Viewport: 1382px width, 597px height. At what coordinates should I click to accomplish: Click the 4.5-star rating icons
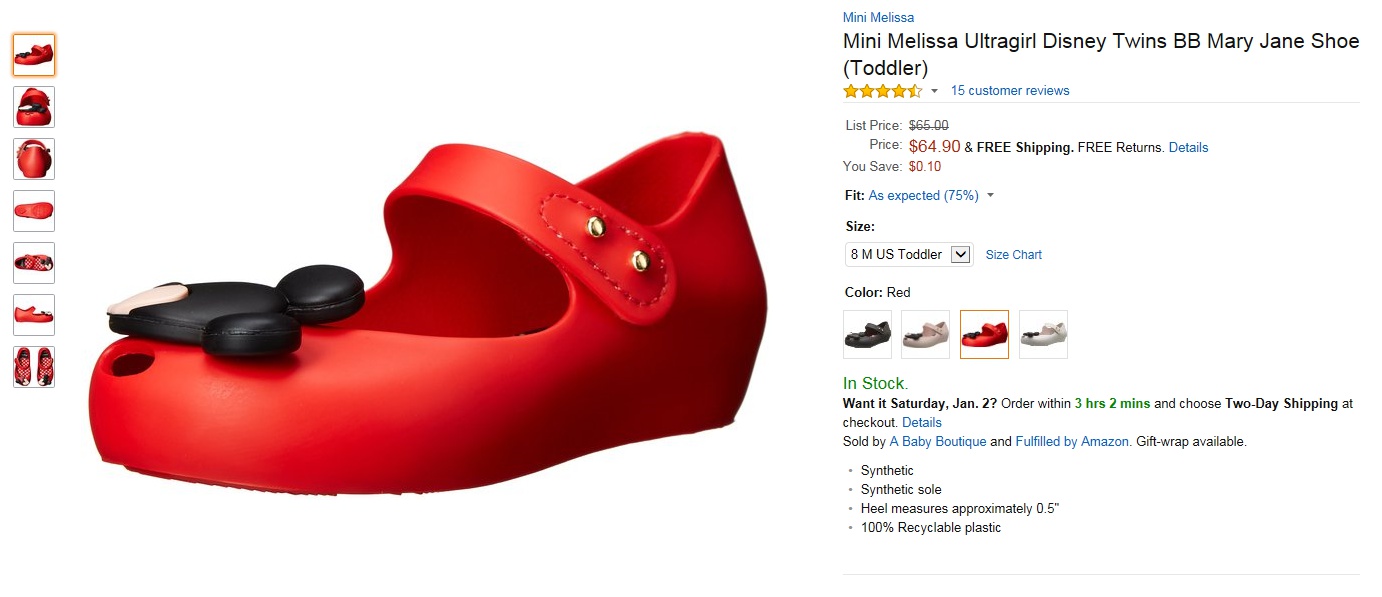coord(882,91)
